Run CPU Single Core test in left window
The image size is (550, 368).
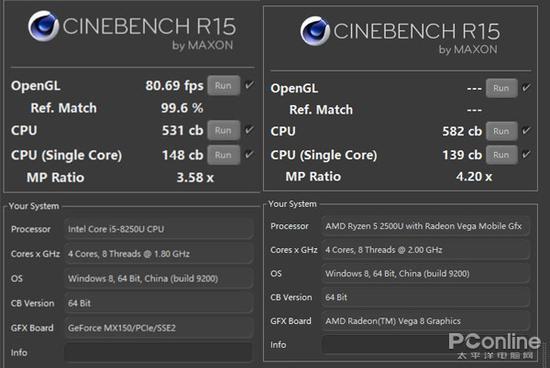click(x=223, y=155)
